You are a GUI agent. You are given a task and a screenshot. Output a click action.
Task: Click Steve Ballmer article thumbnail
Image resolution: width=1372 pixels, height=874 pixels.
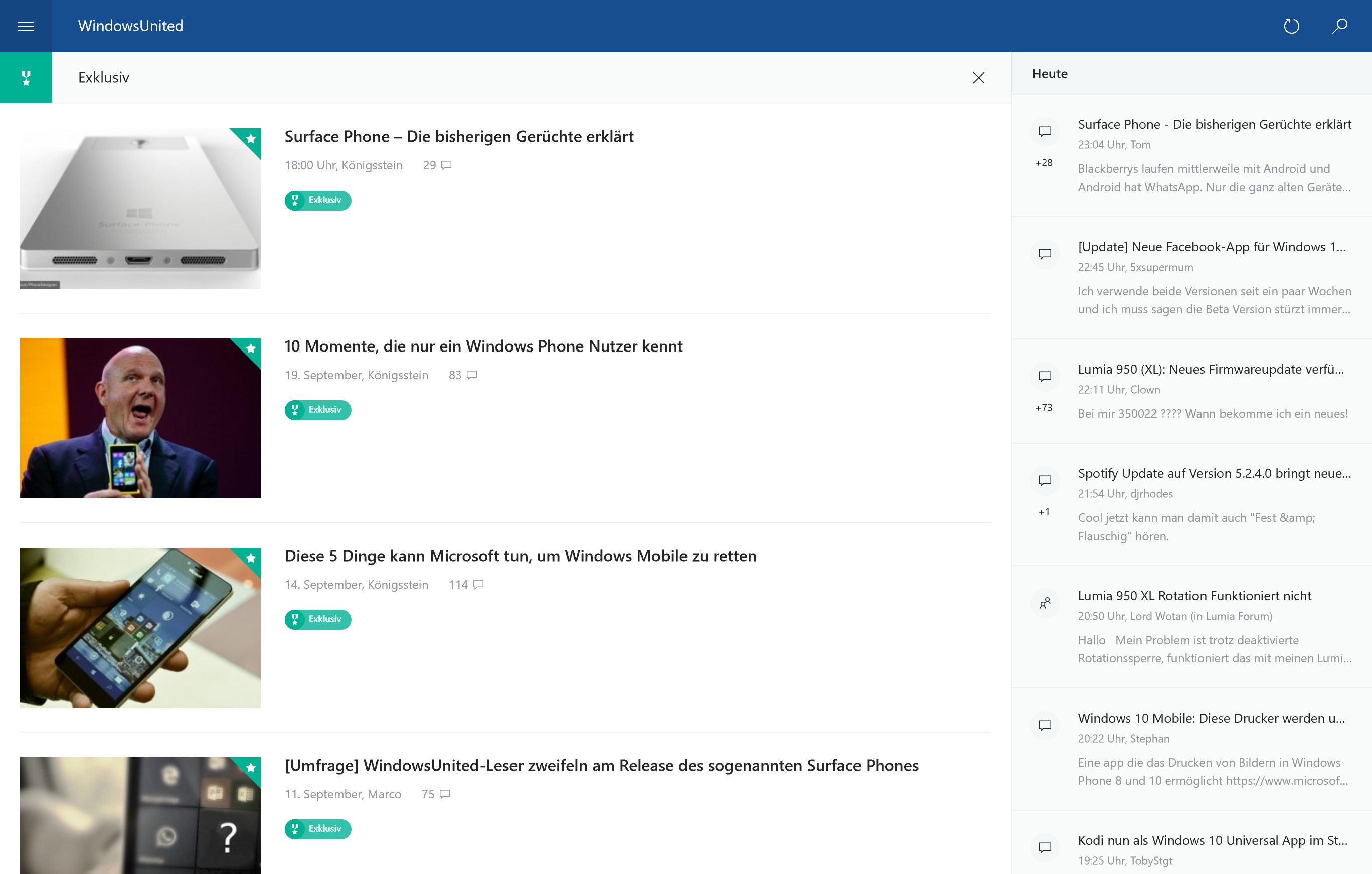pos(140,418)
